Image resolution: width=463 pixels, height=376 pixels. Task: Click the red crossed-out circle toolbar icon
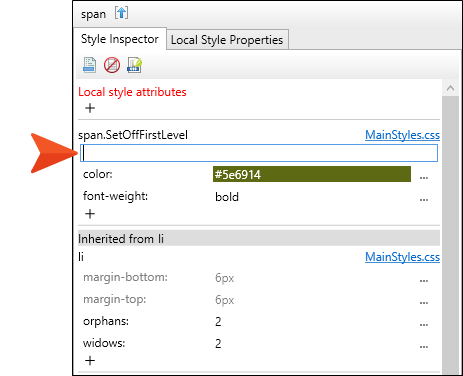[112, 65]
